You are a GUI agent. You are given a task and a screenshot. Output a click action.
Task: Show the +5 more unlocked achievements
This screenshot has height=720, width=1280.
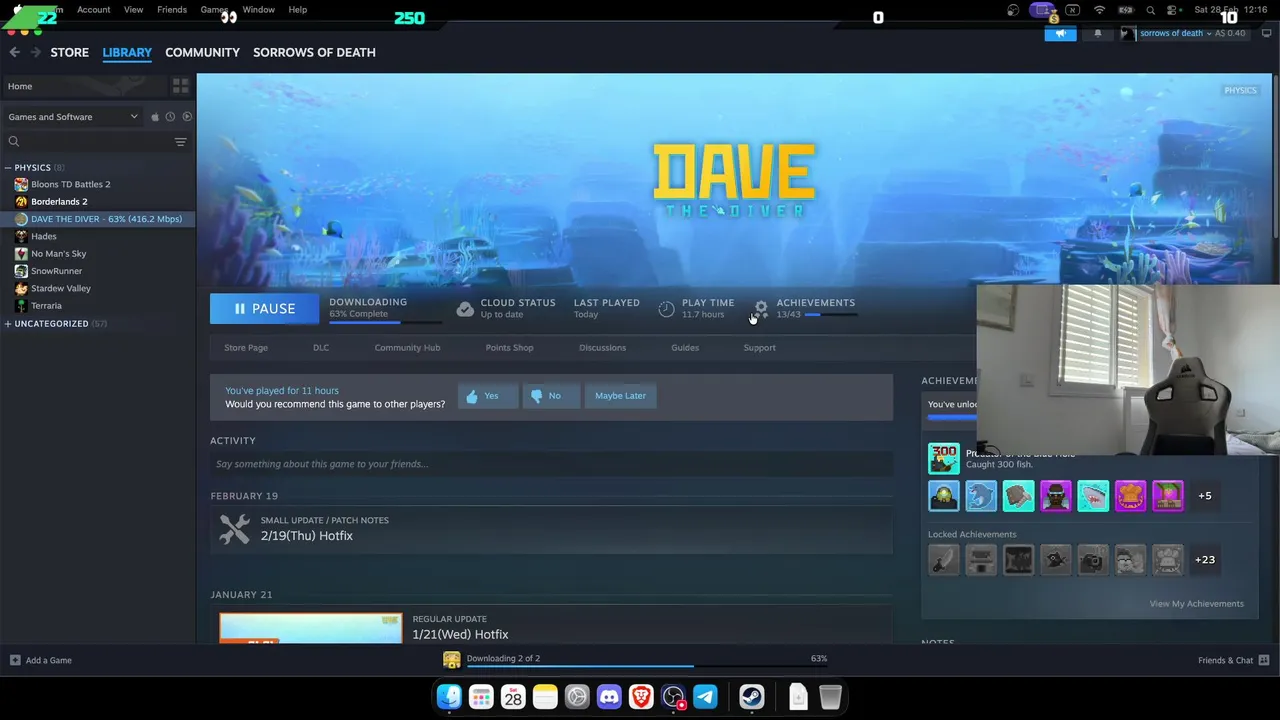point(1205,496)
